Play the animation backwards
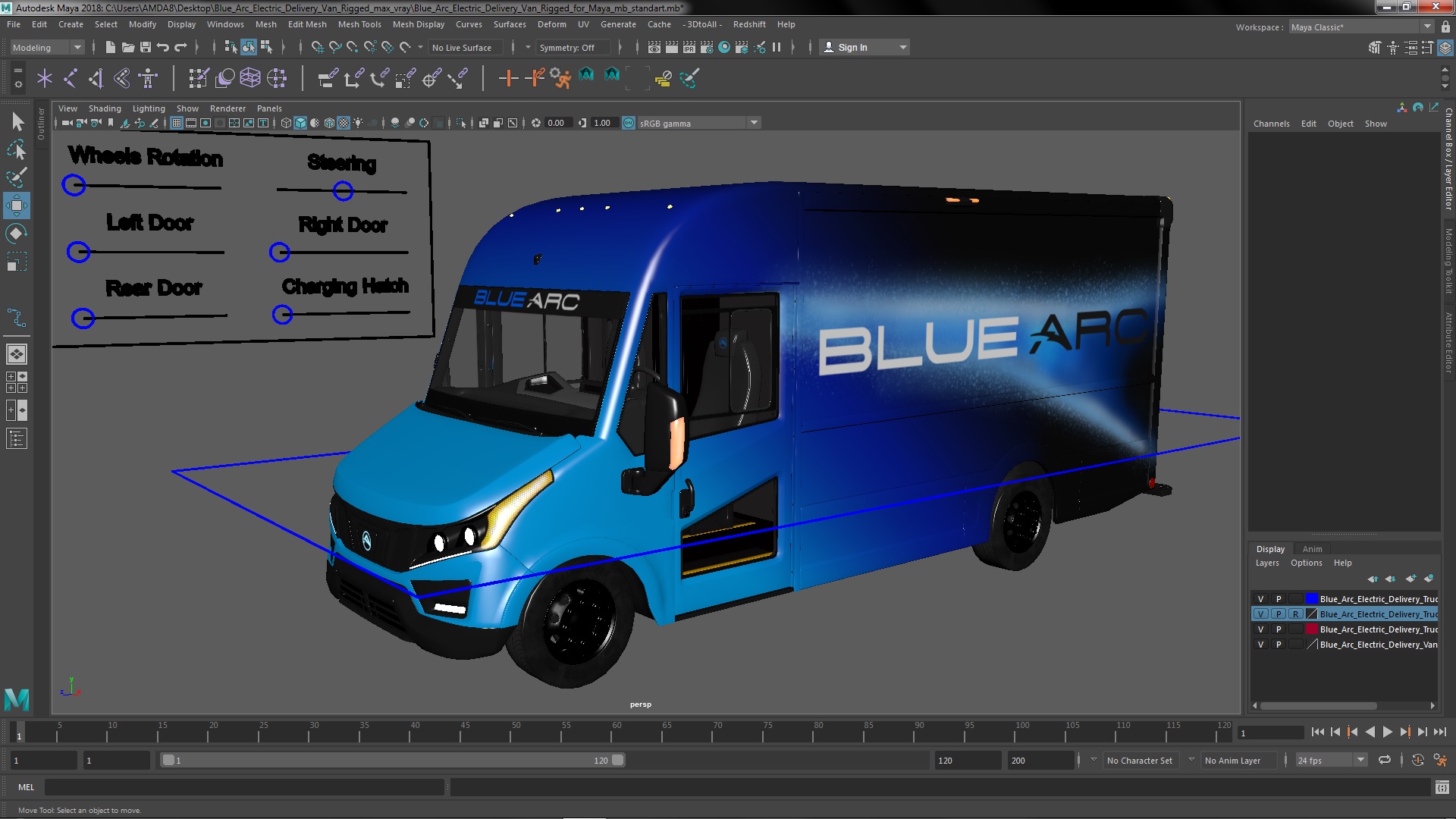This screenshot has width=1456, height=819. 1370,732
